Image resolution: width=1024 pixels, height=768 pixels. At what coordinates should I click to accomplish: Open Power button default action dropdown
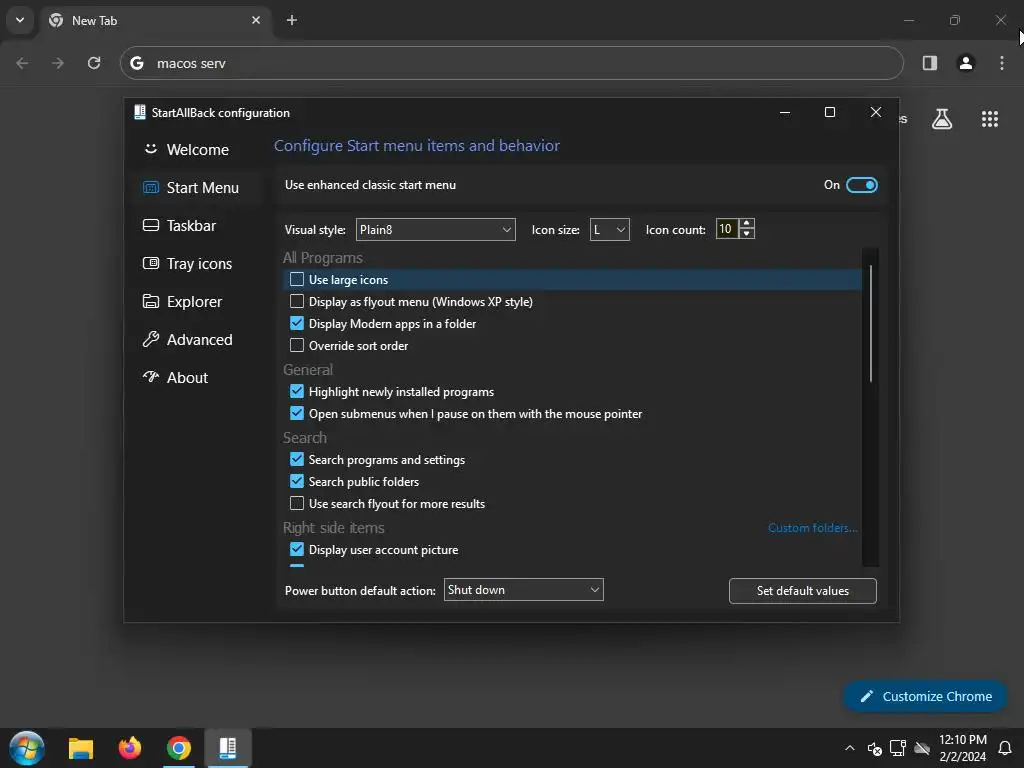point(523,590)
